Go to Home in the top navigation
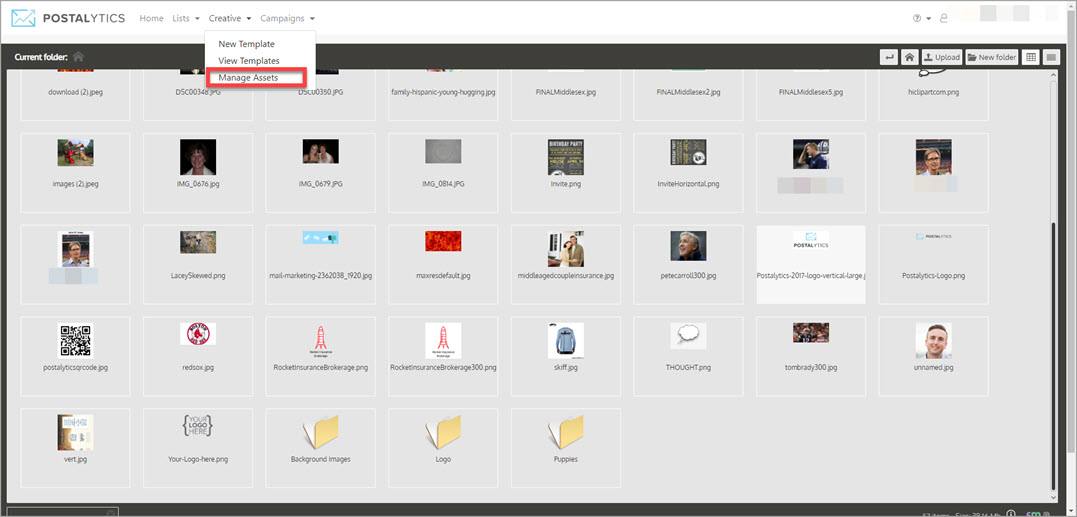This screenshot has height=517, width=1077. [151, 19]
